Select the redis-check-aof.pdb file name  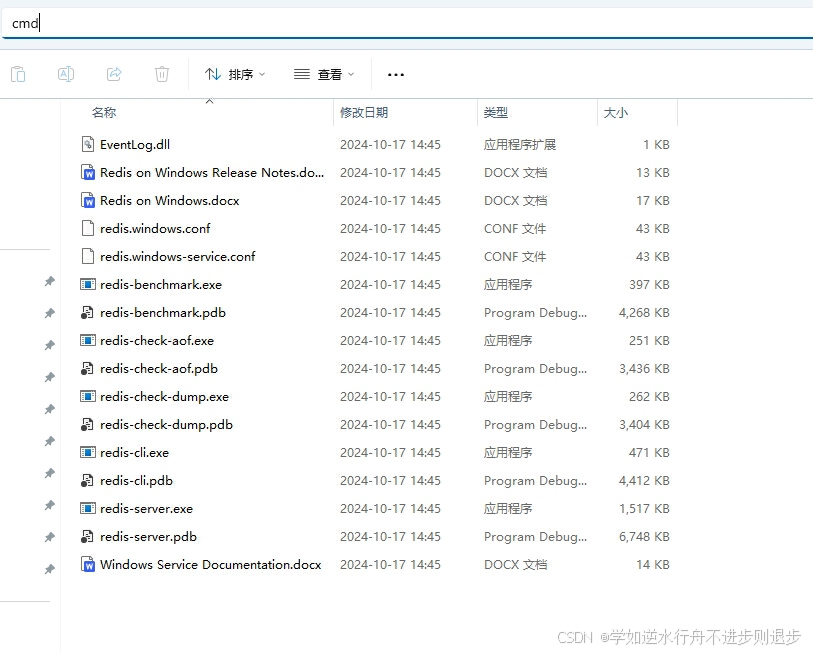coord(159,369)
